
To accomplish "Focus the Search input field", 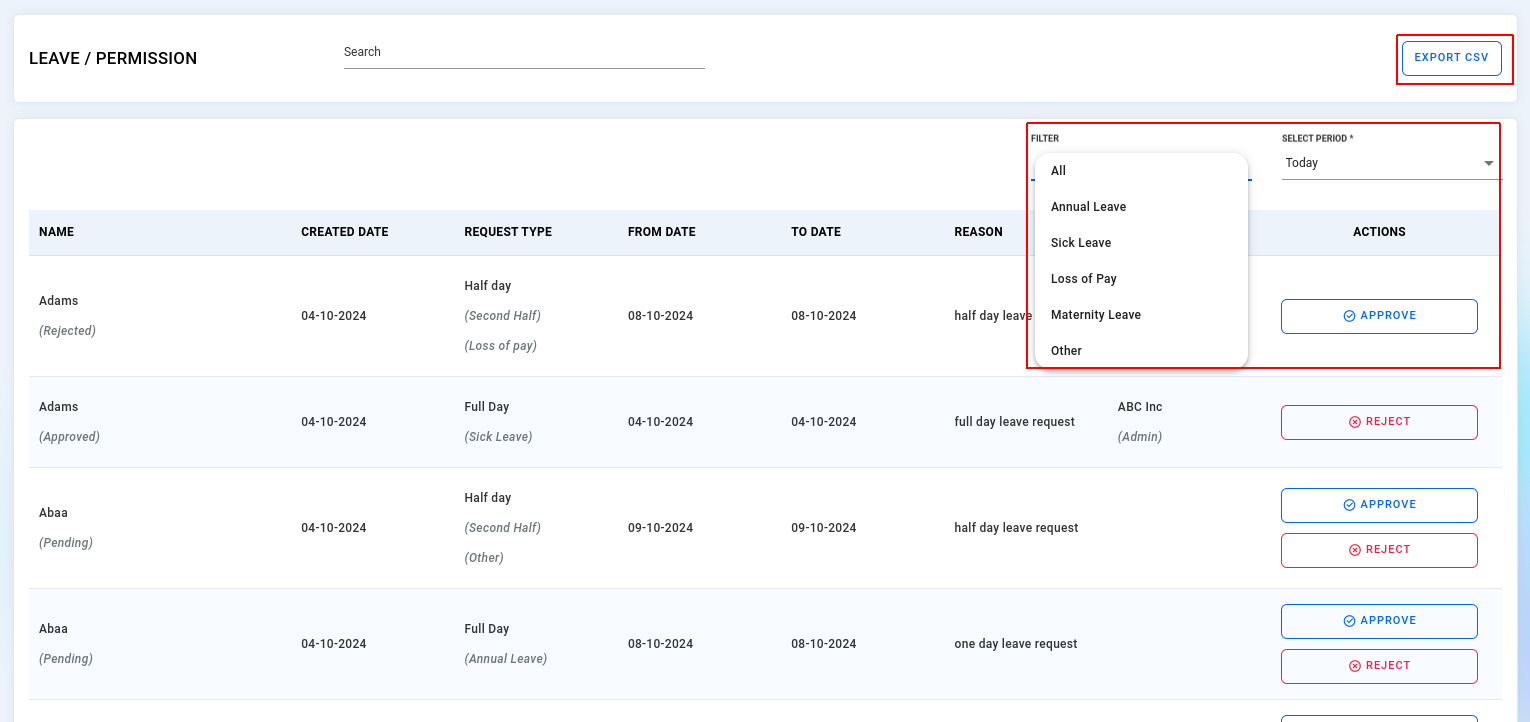I will click(x=524, y=52).
